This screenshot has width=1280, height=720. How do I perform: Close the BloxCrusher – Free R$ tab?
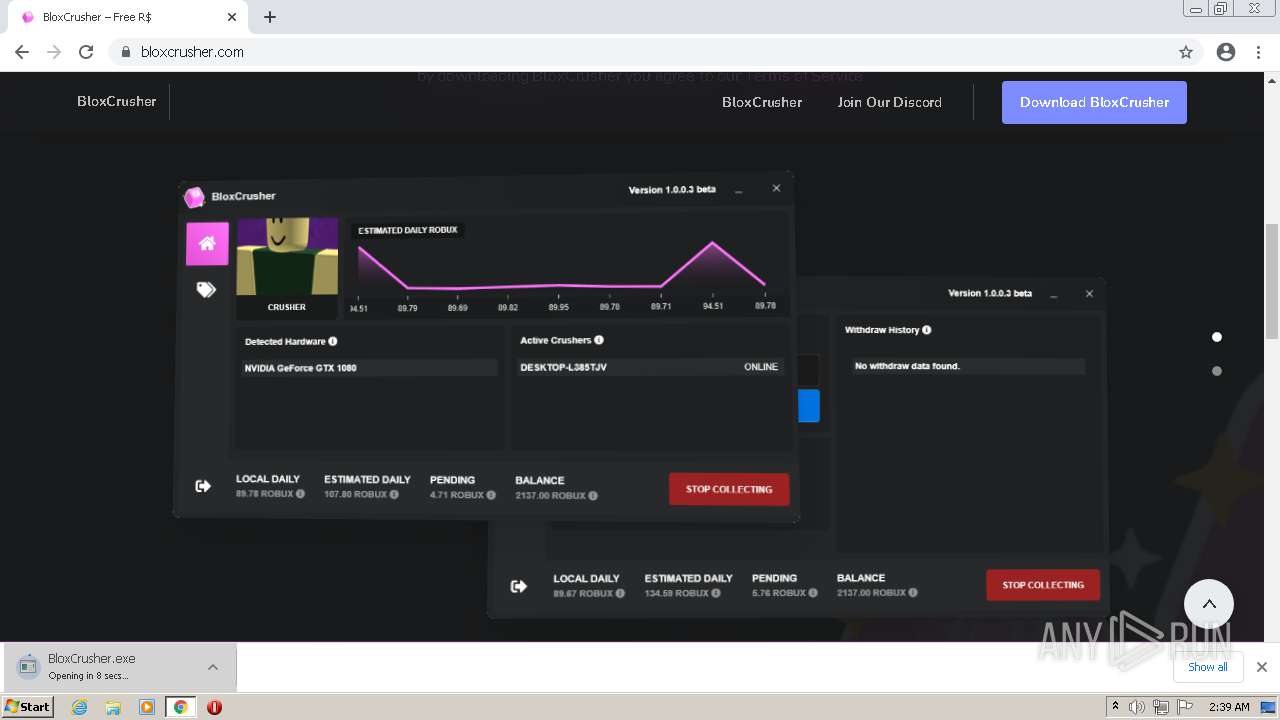click(x=232, y=17)
